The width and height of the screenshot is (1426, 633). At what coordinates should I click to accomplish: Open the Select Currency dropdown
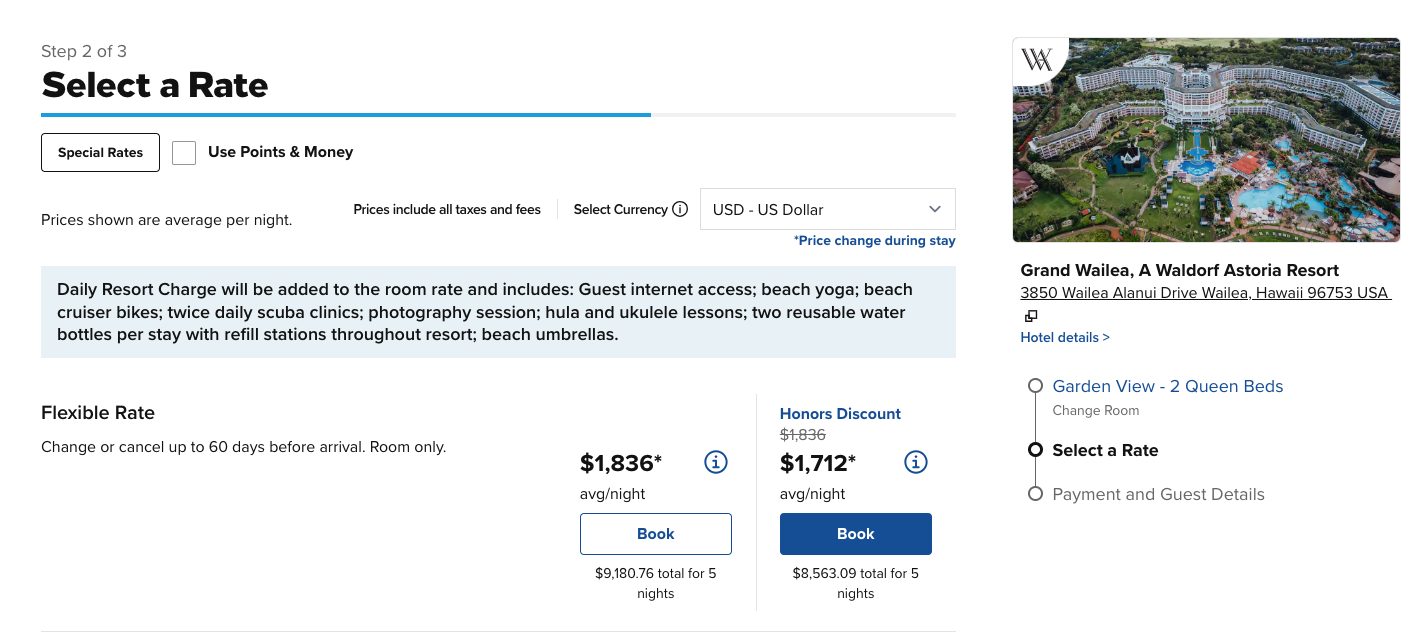tap(828, 209)
